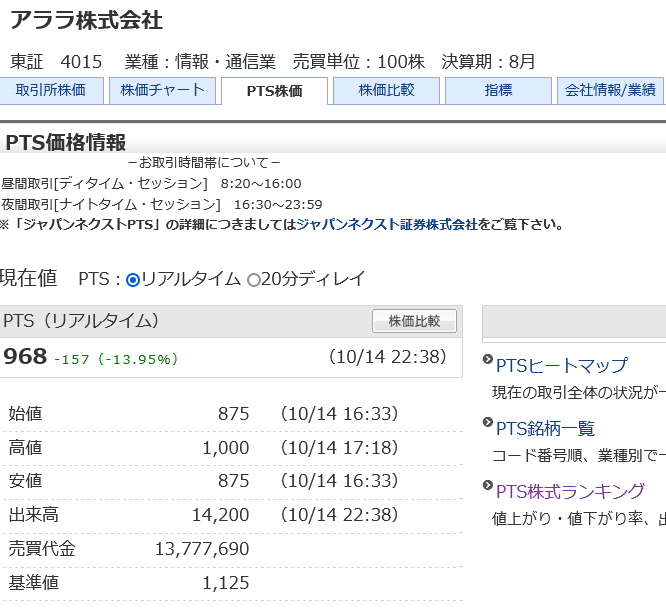Visit the PTS株式ランキング link
Viewport: 666px width, 611px height.
pyautogui.click(x=570, y=491)
